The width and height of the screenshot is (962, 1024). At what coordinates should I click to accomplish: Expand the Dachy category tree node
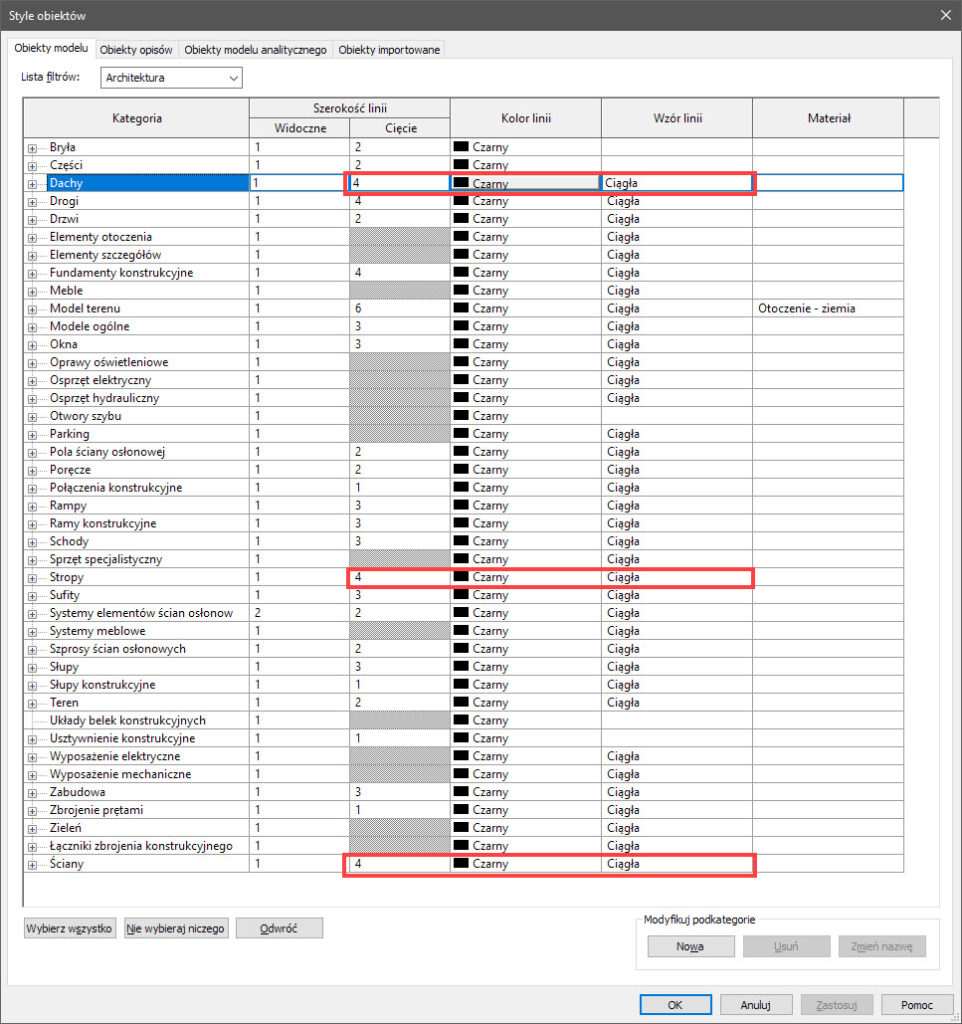coord(32,184)
